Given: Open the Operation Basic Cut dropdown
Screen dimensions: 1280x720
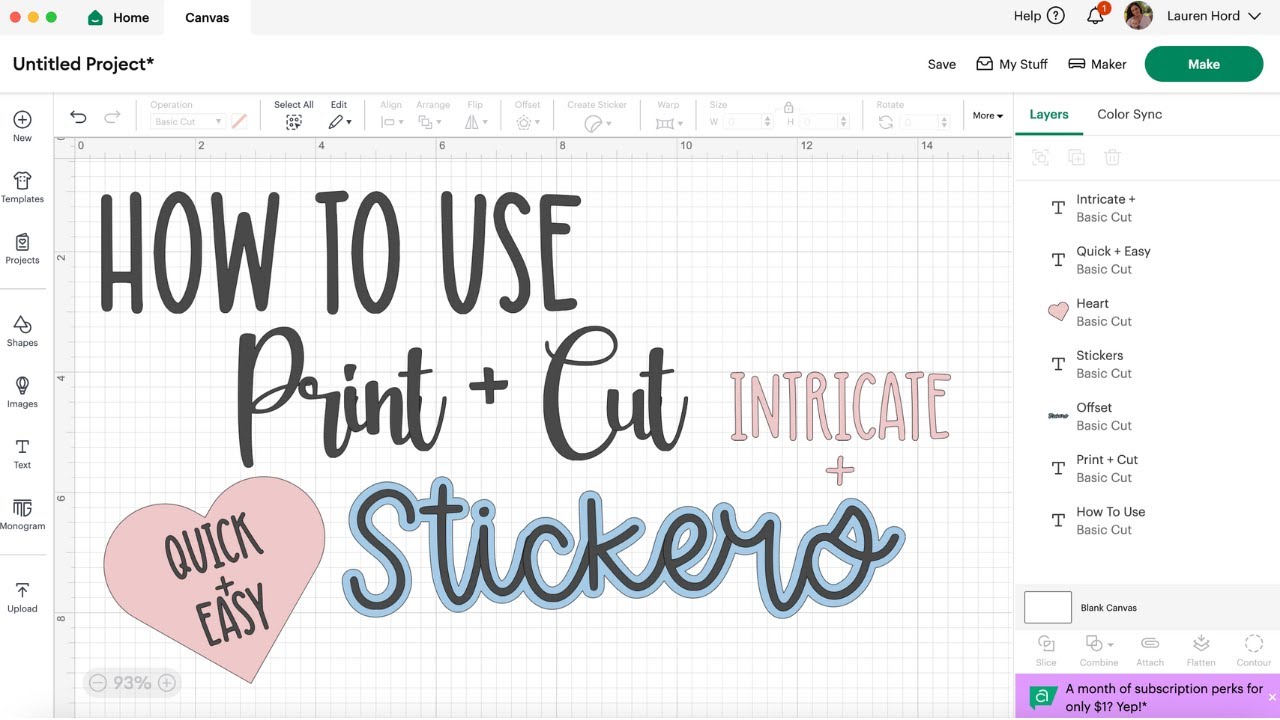Looking at the screenshot, I should click(x=188, y=122).
